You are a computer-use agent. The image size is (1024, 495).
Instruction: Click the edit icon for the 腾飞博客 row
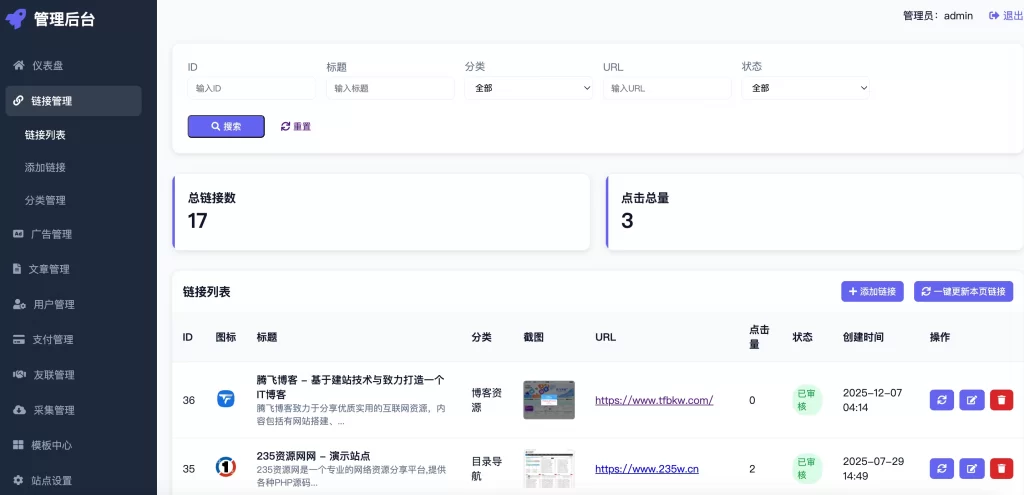coord(971,400)
